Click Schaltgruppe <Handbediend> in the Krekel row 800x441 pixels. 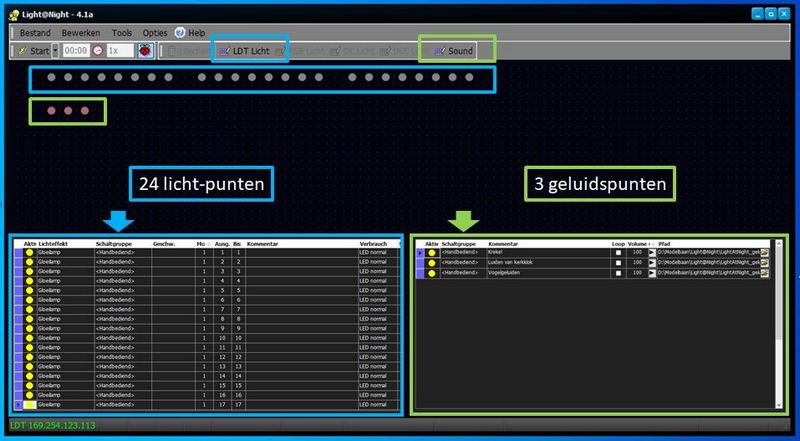click(463, 253)
